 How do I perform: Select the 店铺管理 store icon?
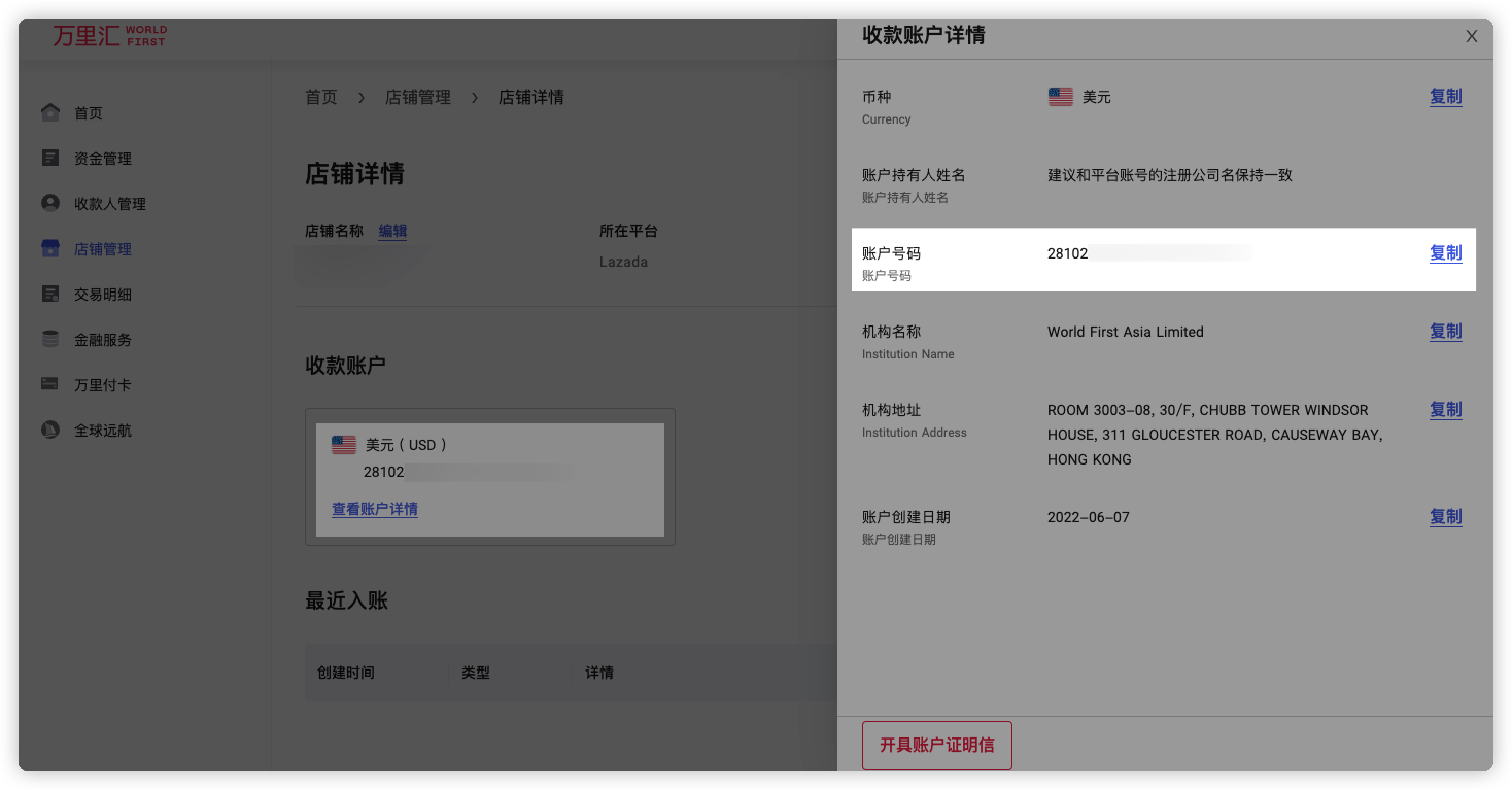click(x=50, y=248)
